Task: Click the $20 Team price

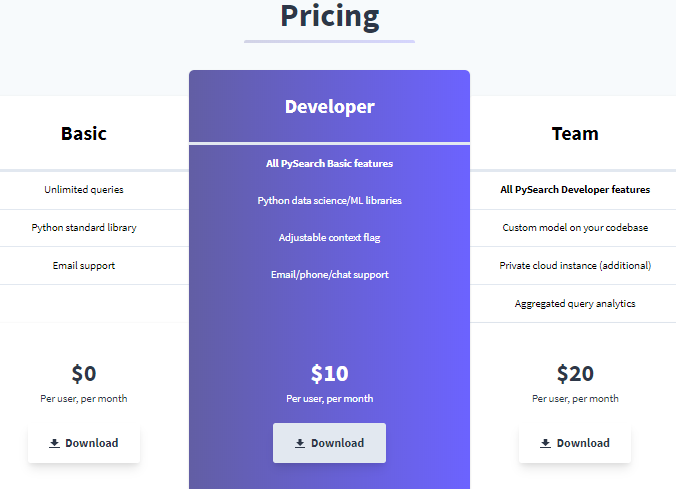Action: 575,373
